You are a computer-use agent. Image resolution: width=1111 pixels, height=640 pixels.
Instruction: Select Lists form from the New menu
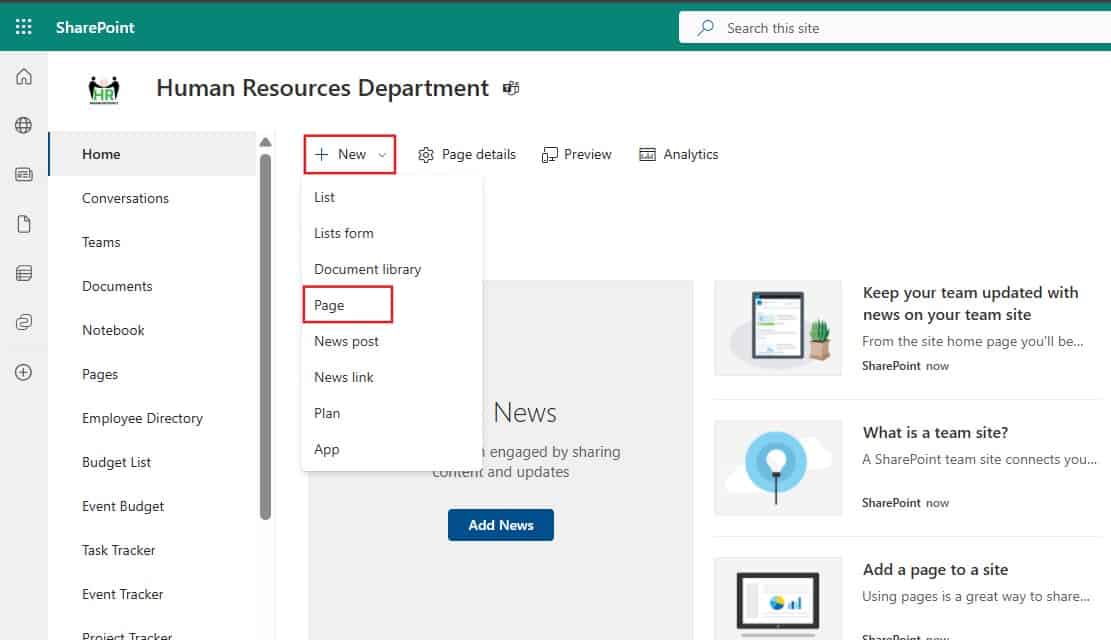[392, 233]
